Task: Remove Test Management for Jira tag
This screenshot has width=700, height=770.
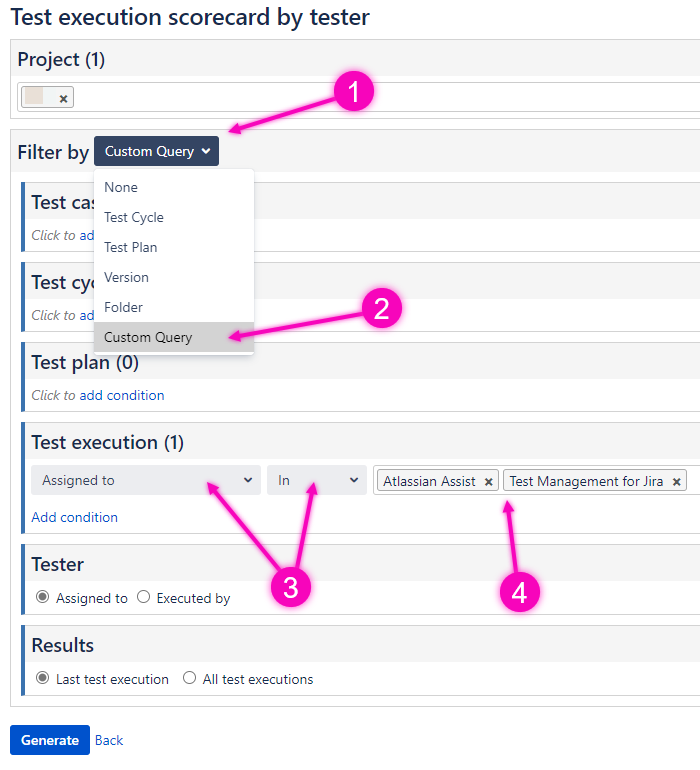Action: click(676, 482)
